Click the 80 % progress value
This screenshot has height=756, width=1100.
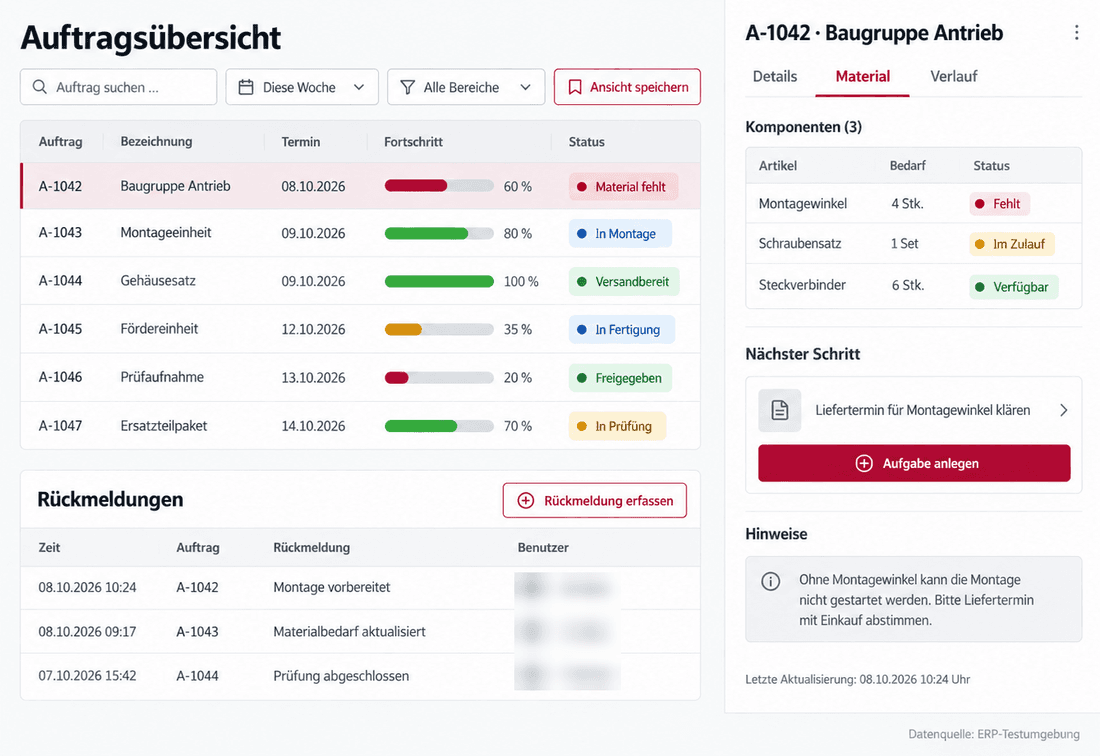[518, 234]
